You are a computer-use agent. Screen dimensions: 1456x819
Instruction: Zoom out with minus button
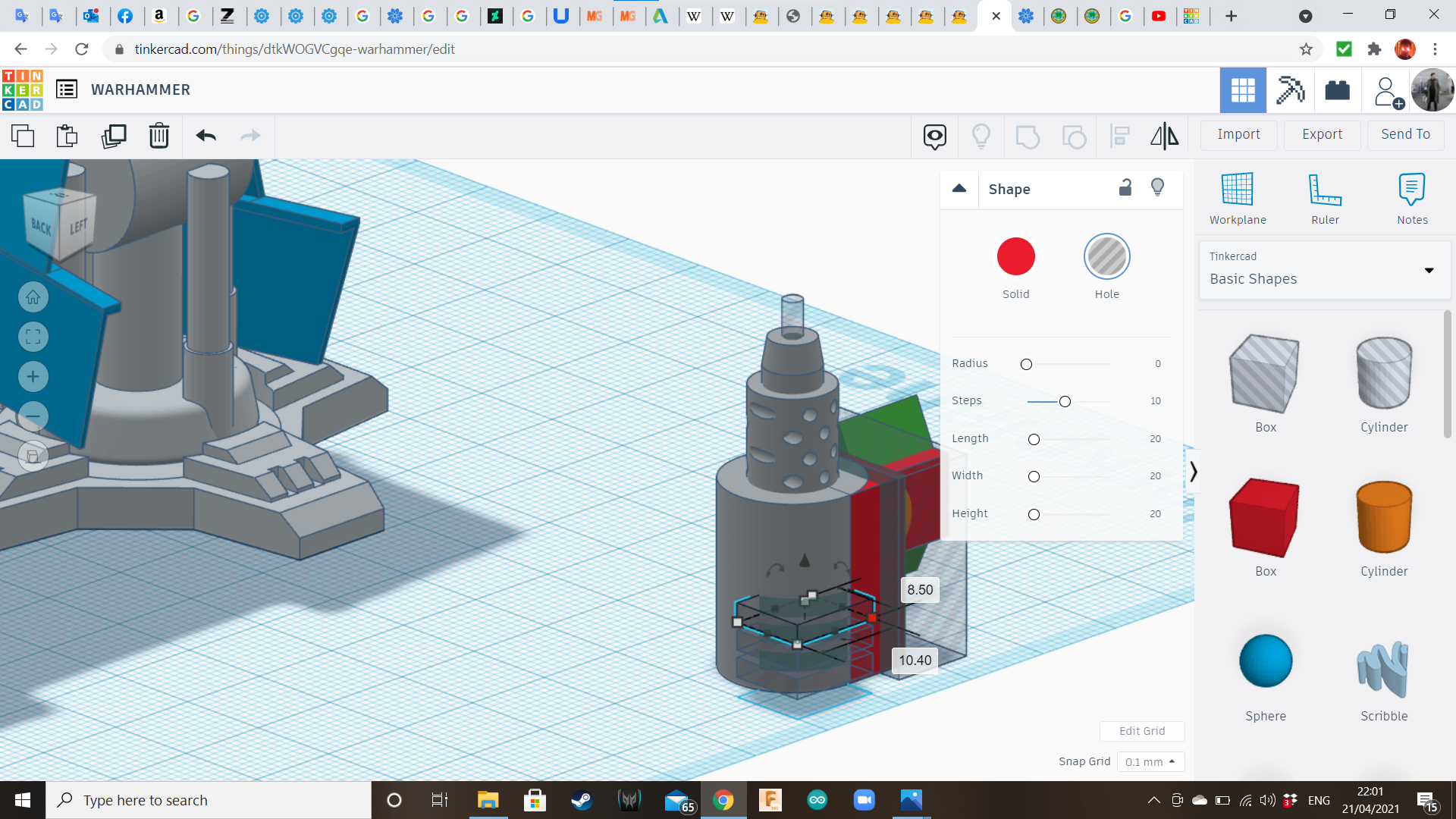pos(33,416)
